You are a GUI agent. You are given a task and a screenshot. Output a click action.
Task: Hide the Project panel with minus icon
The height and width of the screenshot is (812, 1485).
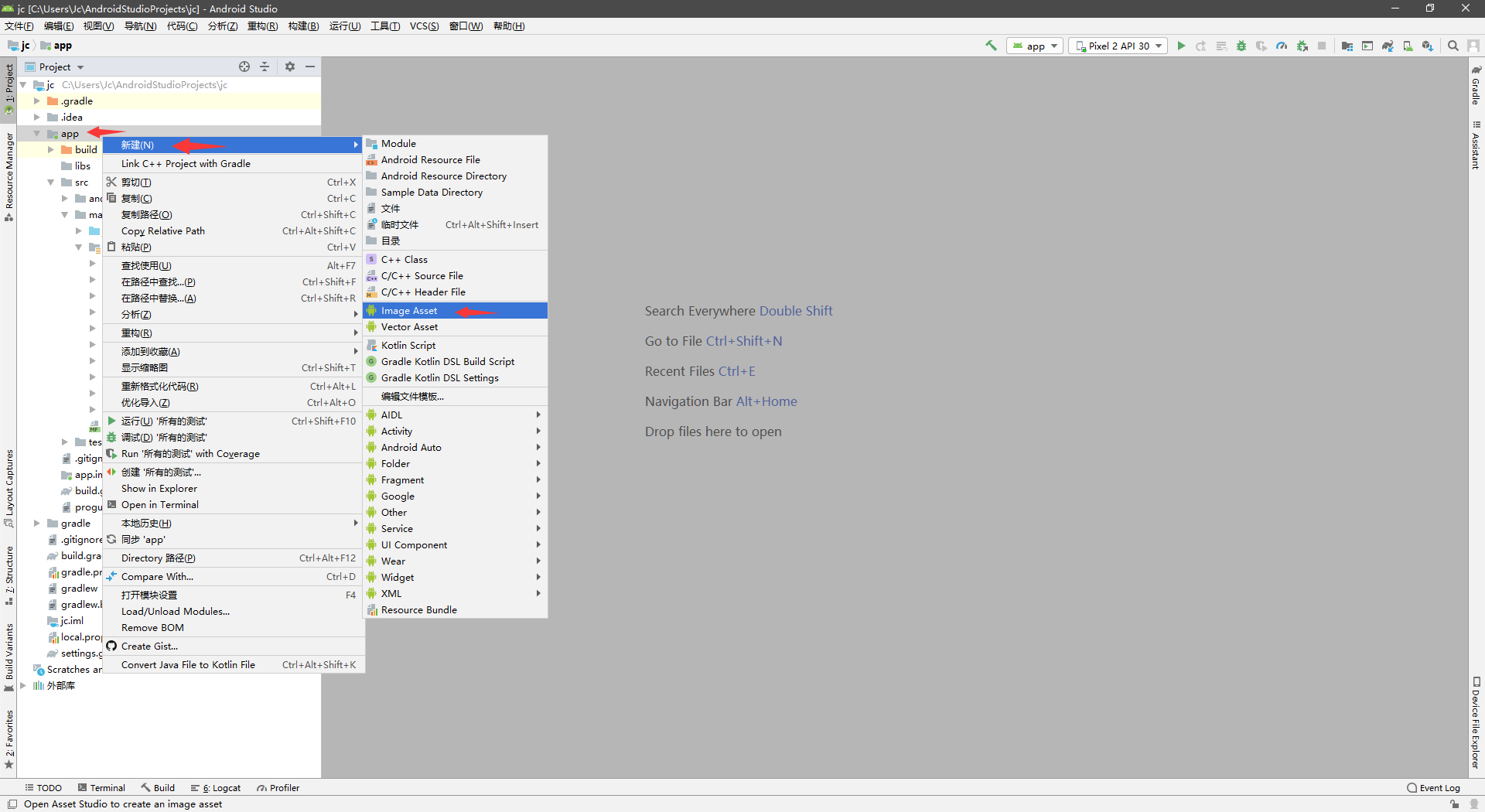coord(310,67)
